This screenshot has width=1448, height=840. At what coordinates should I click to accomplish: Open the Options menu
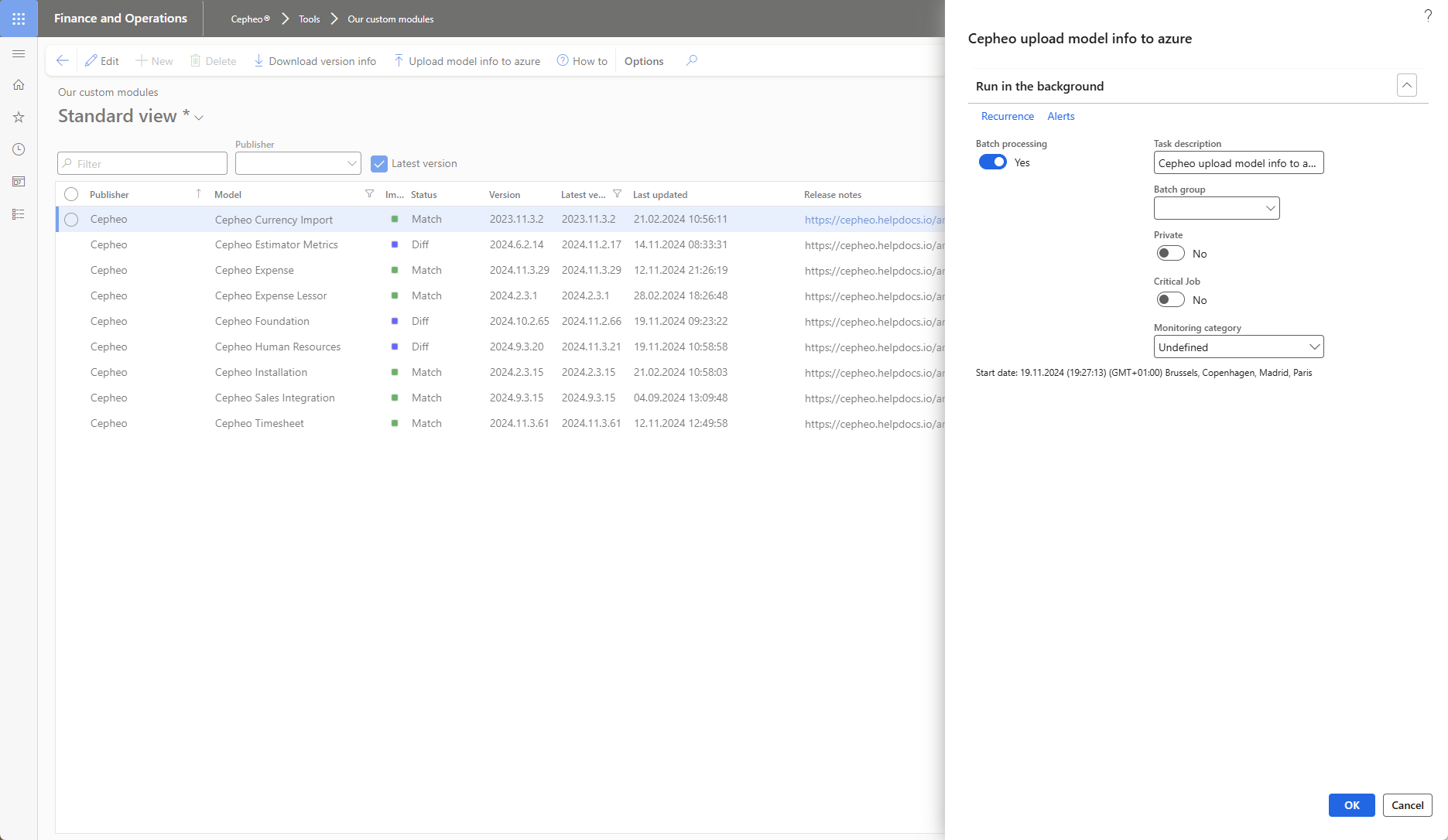coord(643,61)
